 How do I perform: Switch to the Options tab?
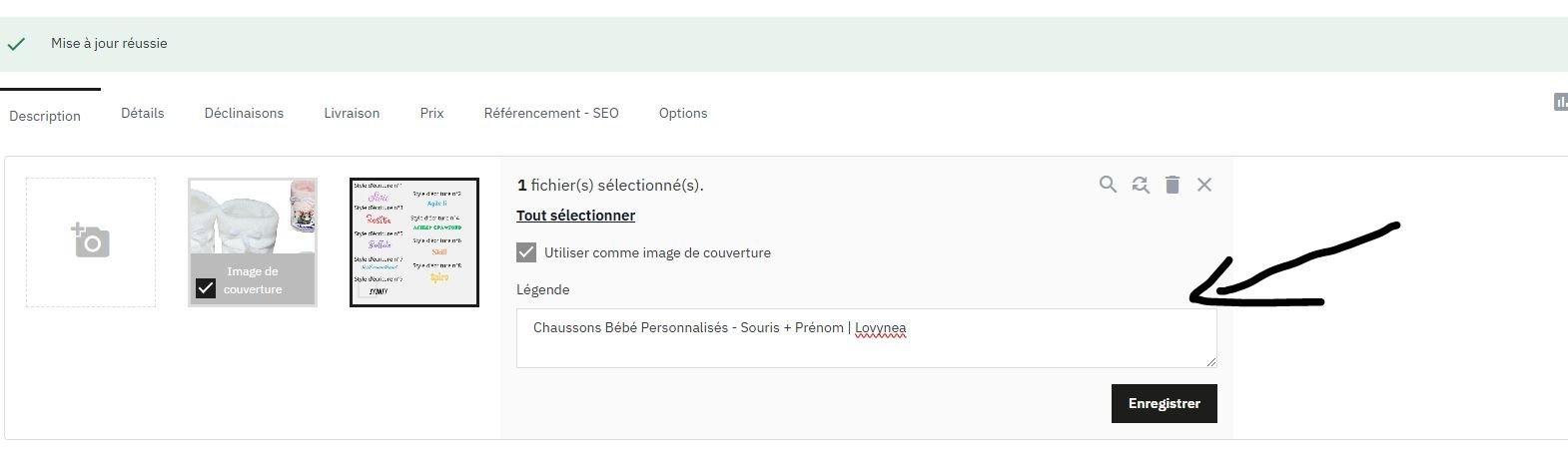[683, 113]
